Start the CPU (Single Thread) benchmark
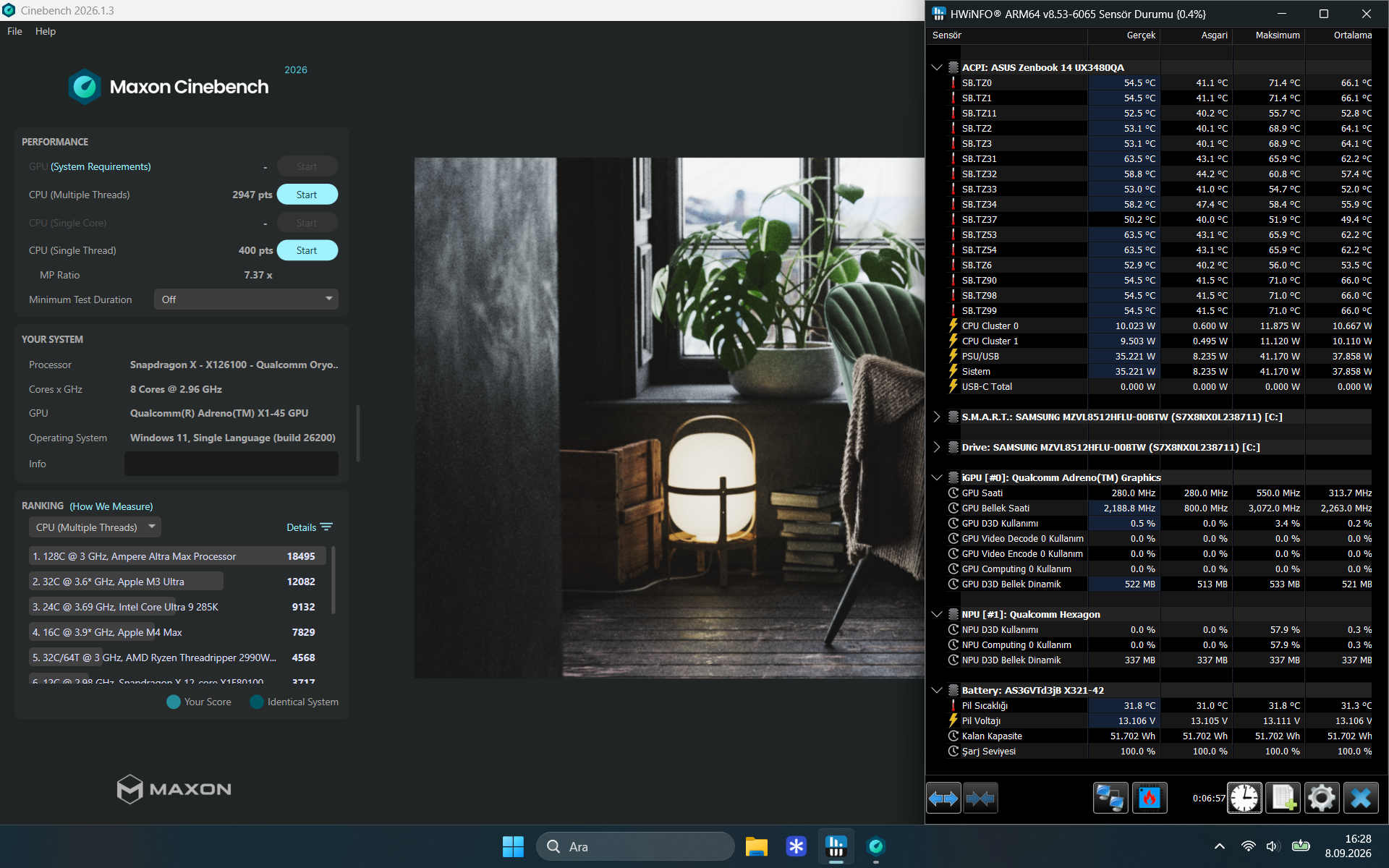The width and height of the screenshot is (1389, 868). (307, 250)
